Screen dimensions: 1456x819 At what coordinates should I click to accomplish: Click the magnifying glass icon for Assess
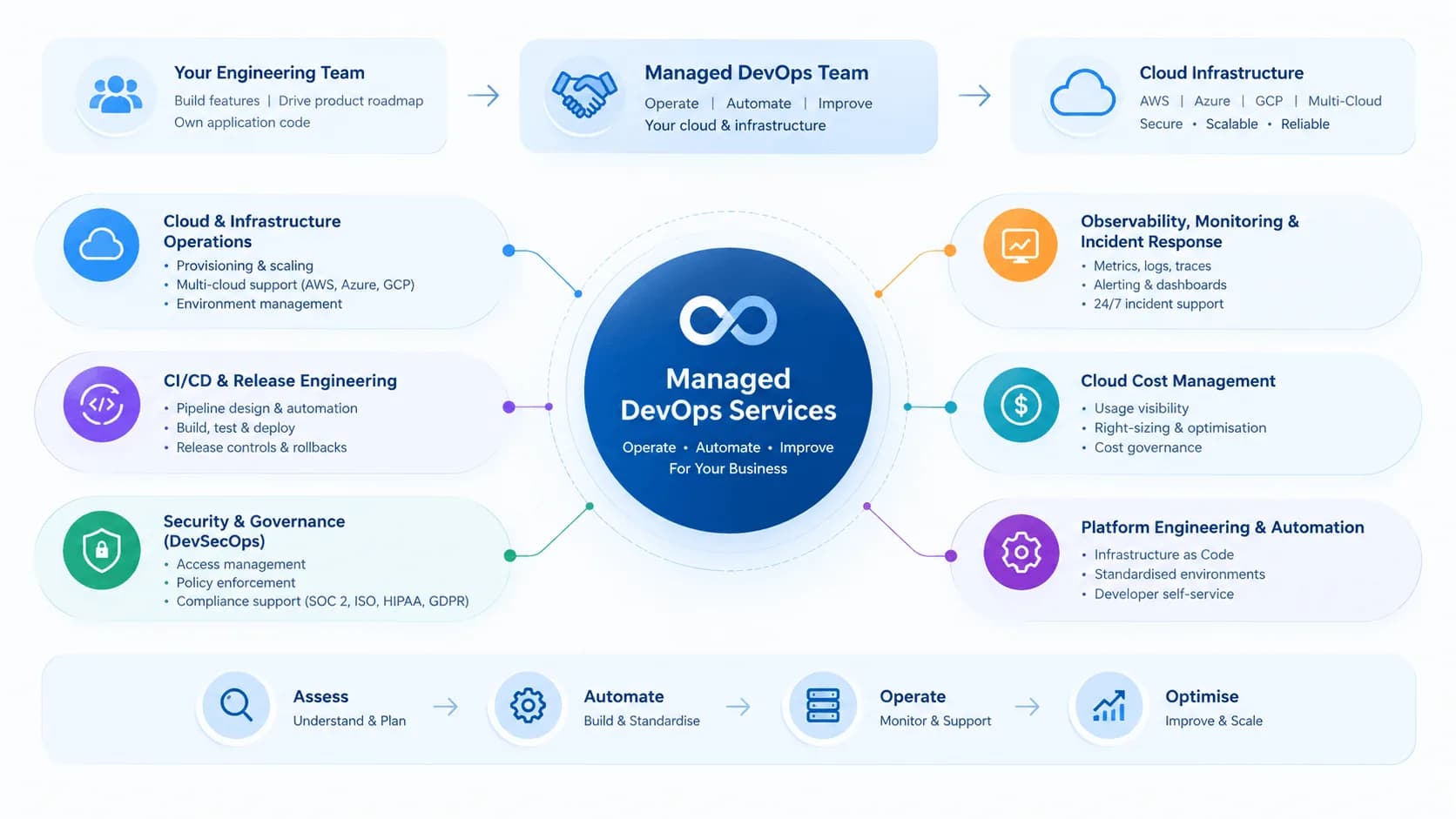[x=236, y=705]
